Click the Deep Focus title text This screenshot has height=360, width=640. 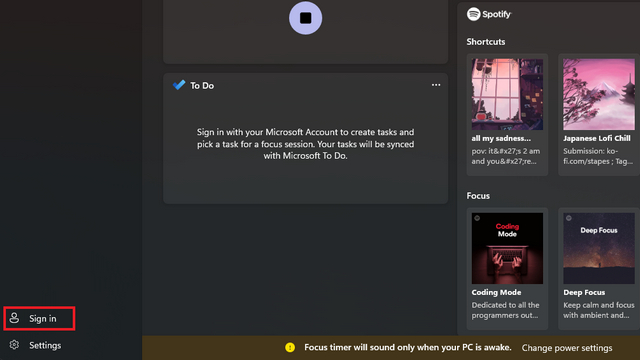click(584, 292)
